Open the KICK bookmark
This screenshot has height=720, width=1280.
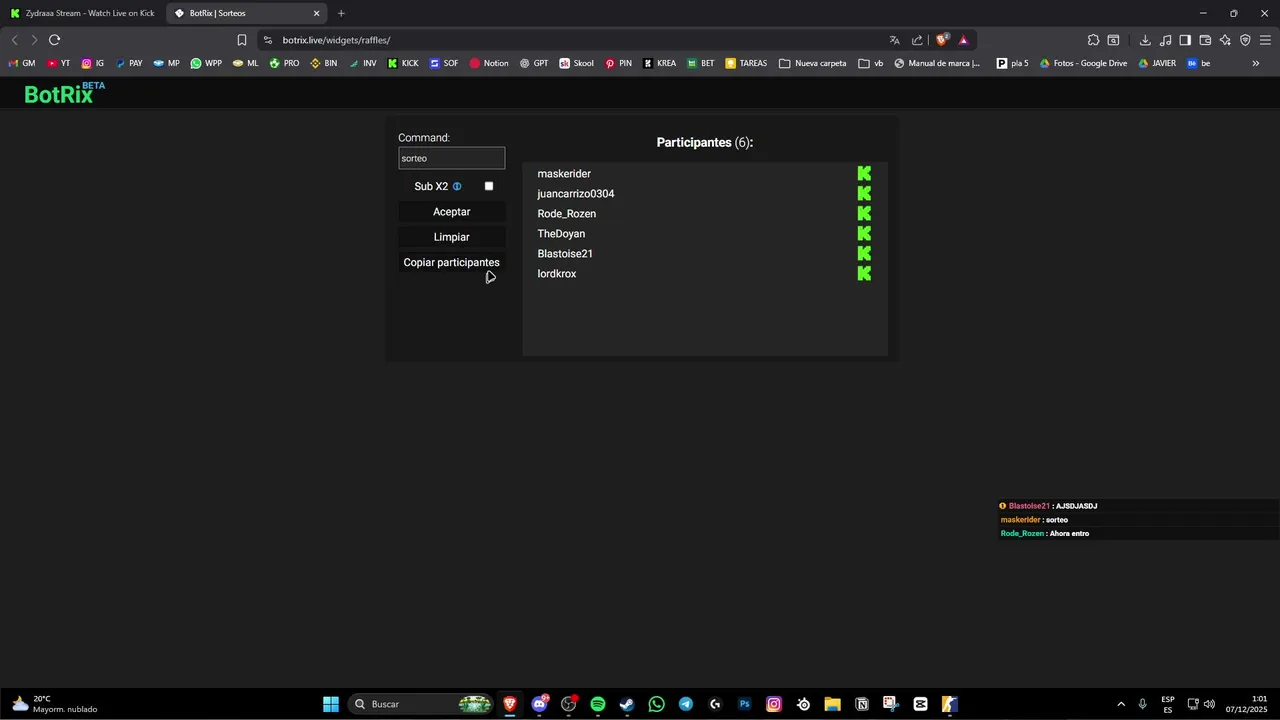403,63
